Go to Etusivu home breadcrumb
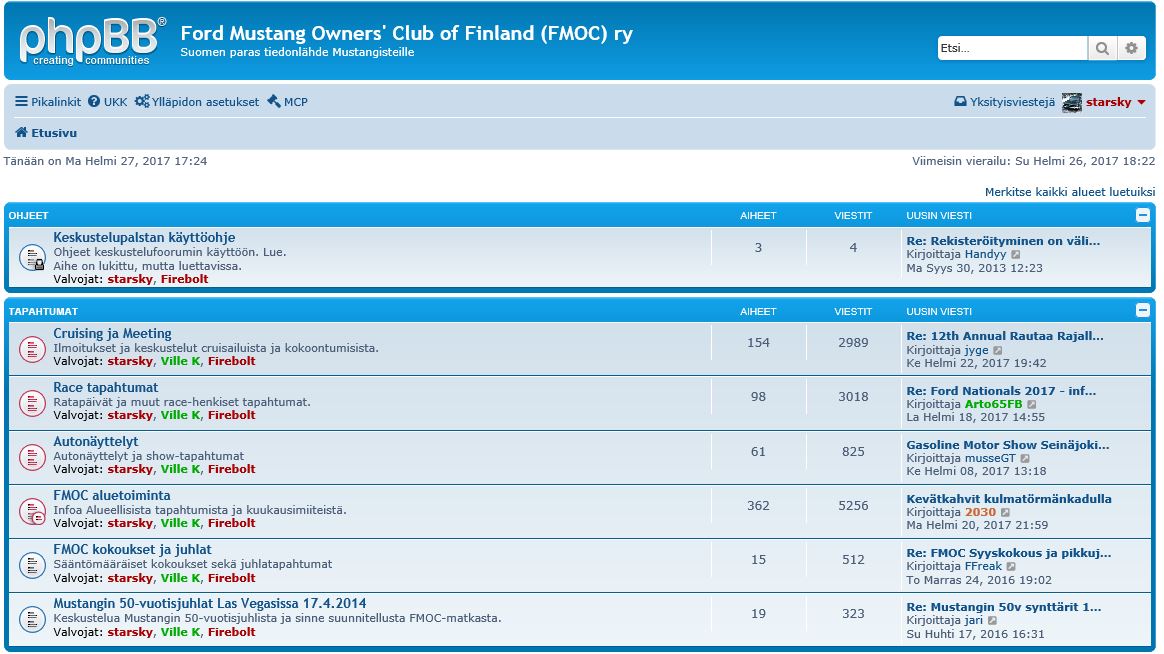The width and height of the screenshot is (1164, 654). 46,133
